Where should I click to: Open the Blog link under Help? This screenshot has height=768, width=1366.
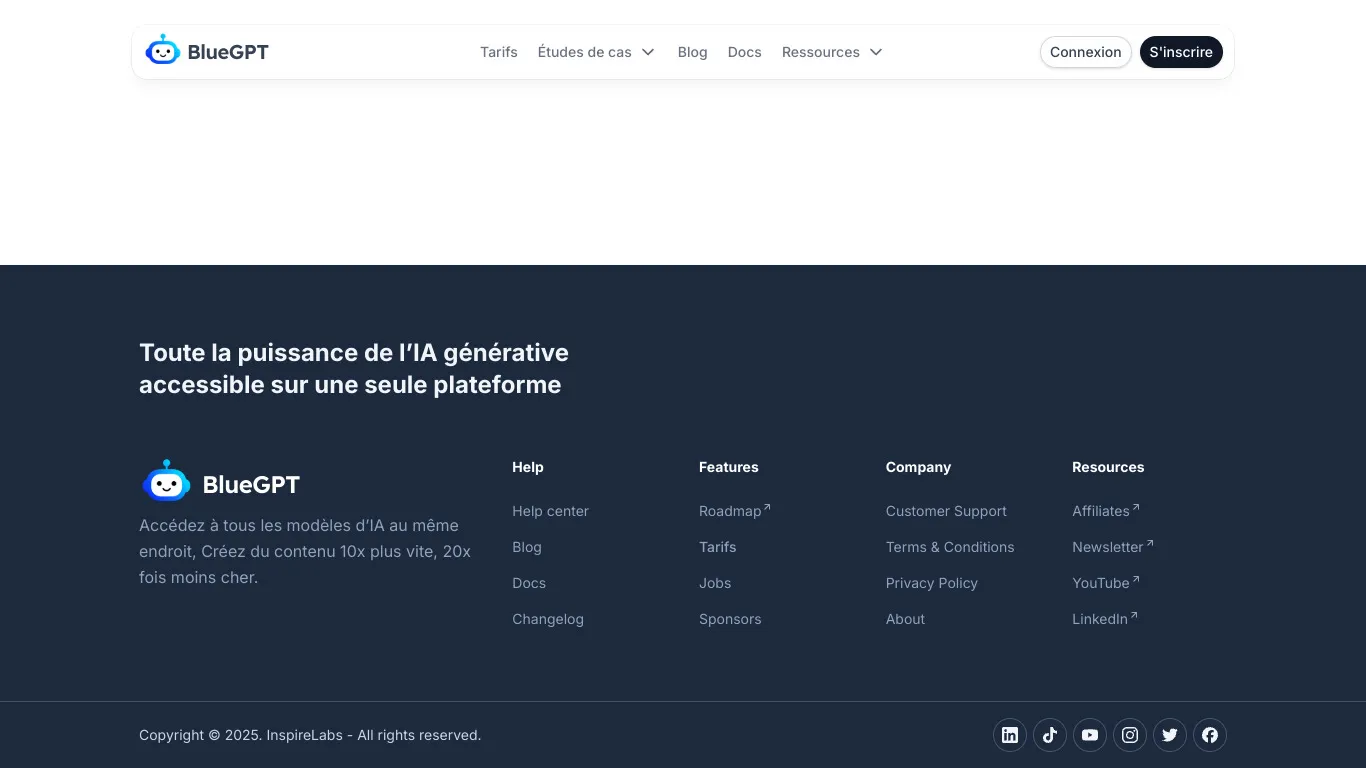(527, 547)
